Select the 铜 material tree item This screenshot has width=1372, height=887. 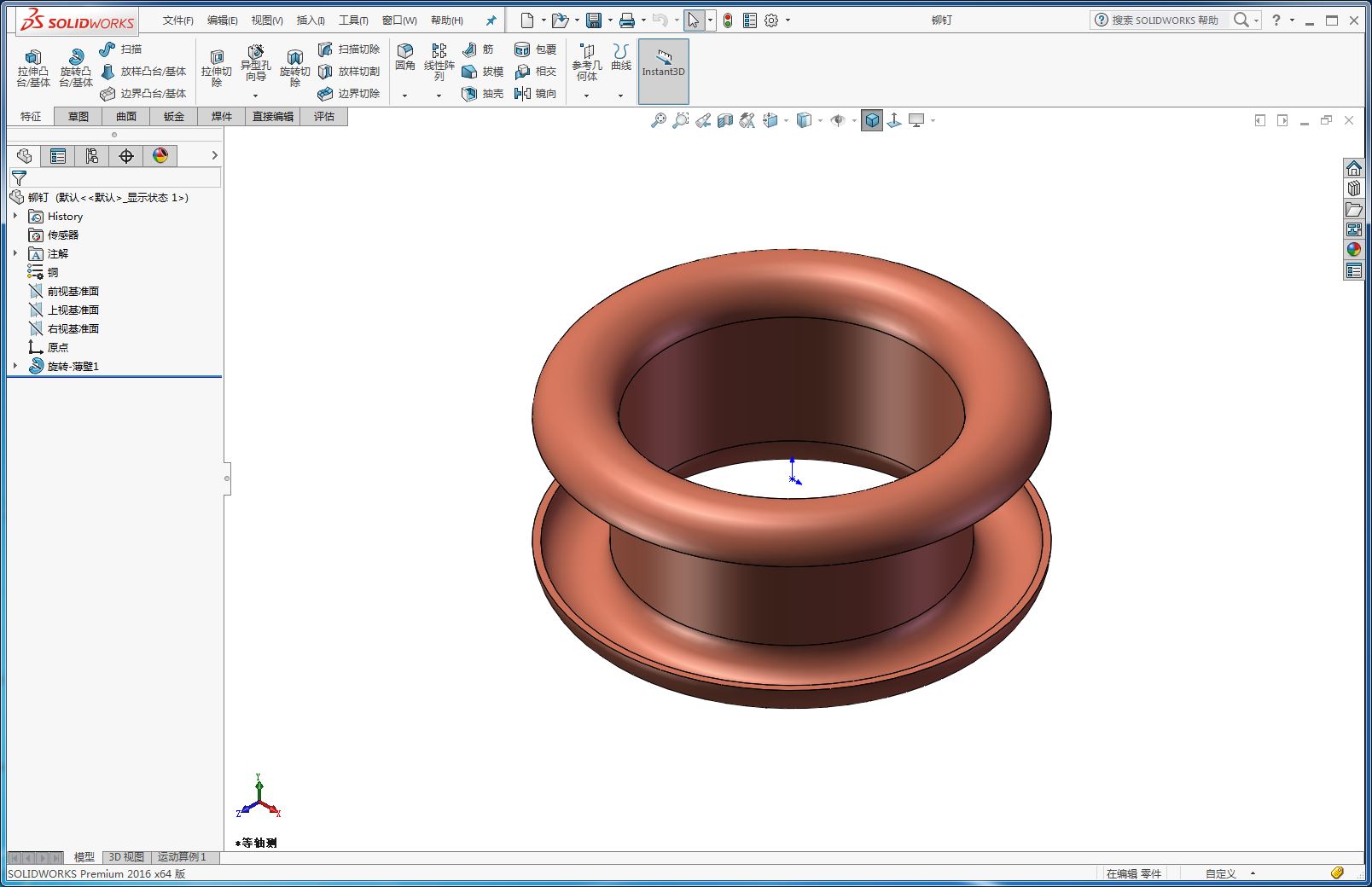coord(43,273)
